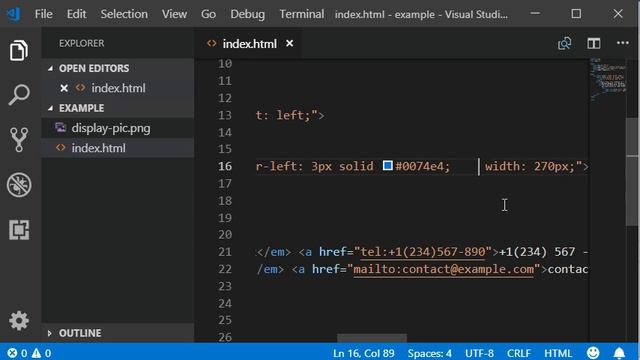Viewport: 640px width, 360px height.
Task: Expand the Outline section
Action: [50, 333]
